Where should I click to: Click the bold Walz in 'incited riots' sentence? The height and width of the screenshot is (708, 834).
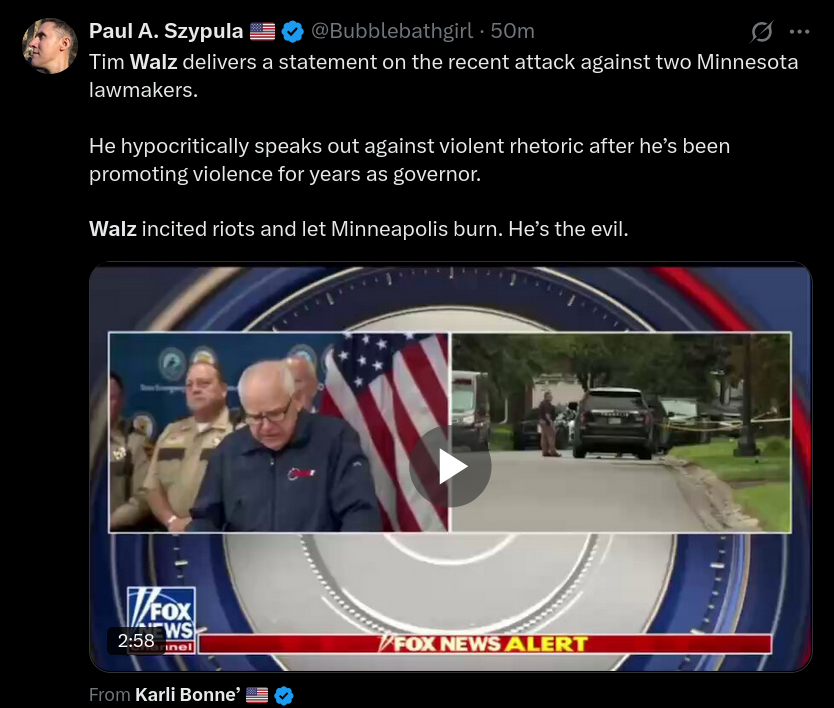coord(113,229)
